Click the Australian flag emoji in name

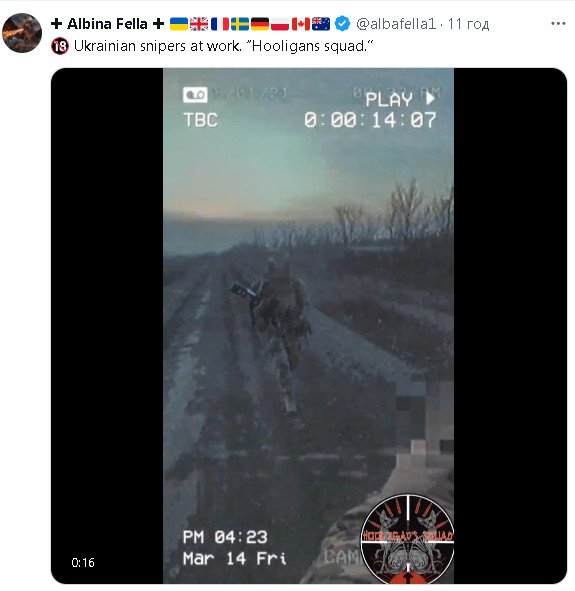point(321,24)
